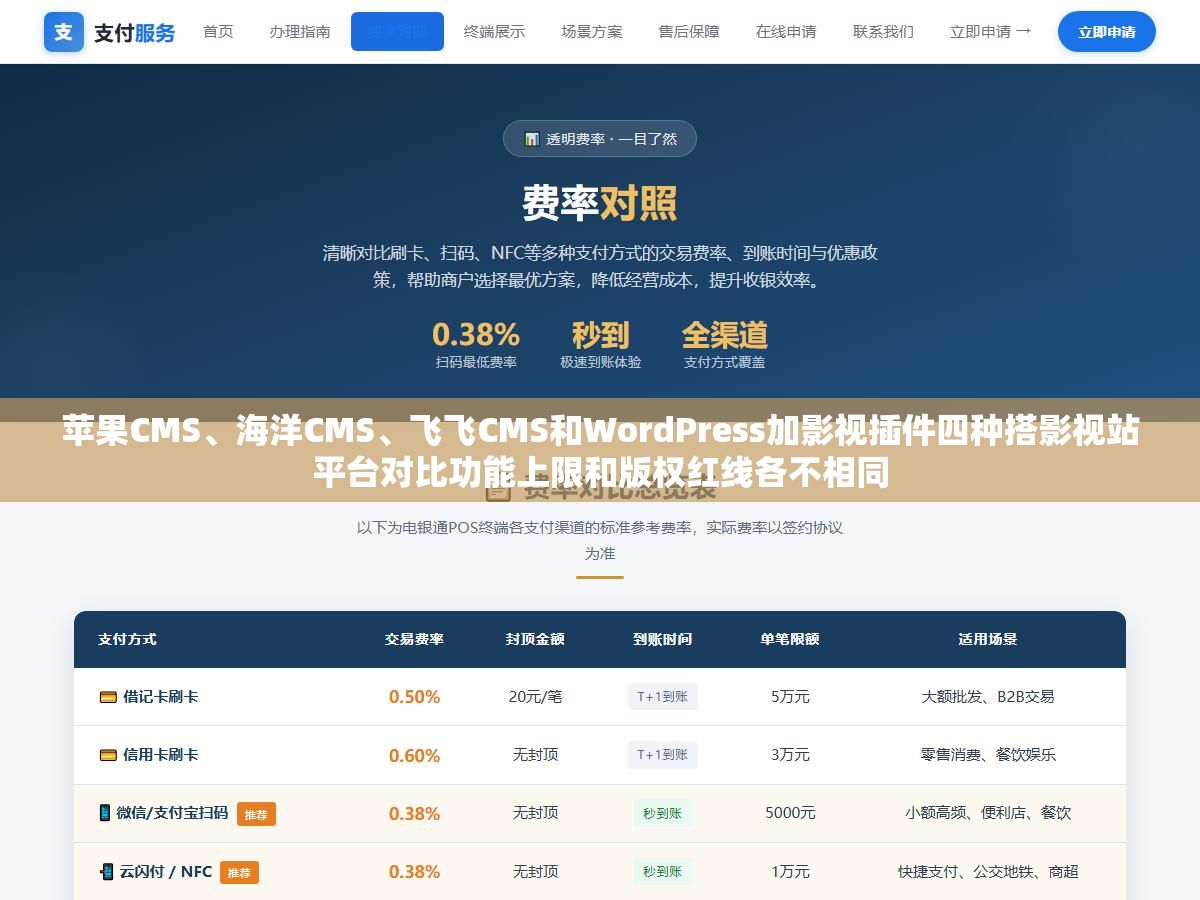Click the chart icon in the badge

(532, 139)
